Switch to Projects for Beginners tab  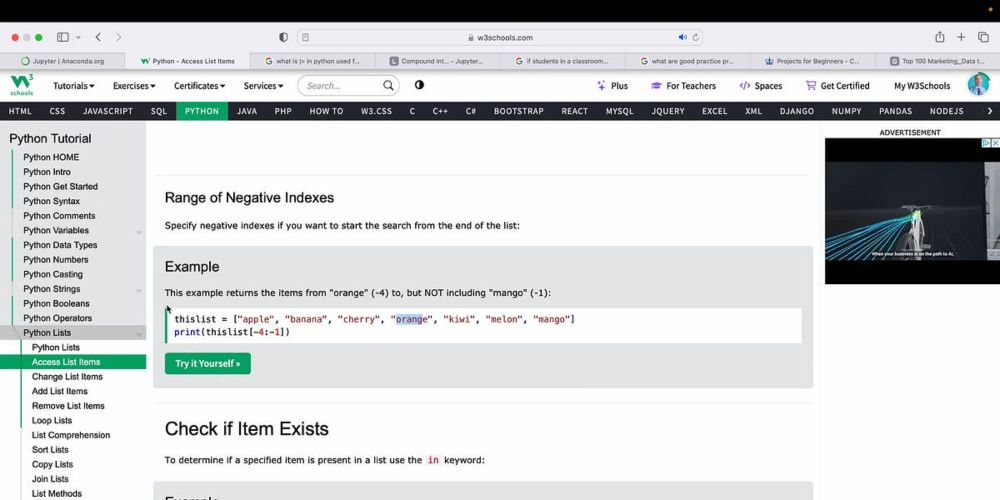(x=812, y=61)
